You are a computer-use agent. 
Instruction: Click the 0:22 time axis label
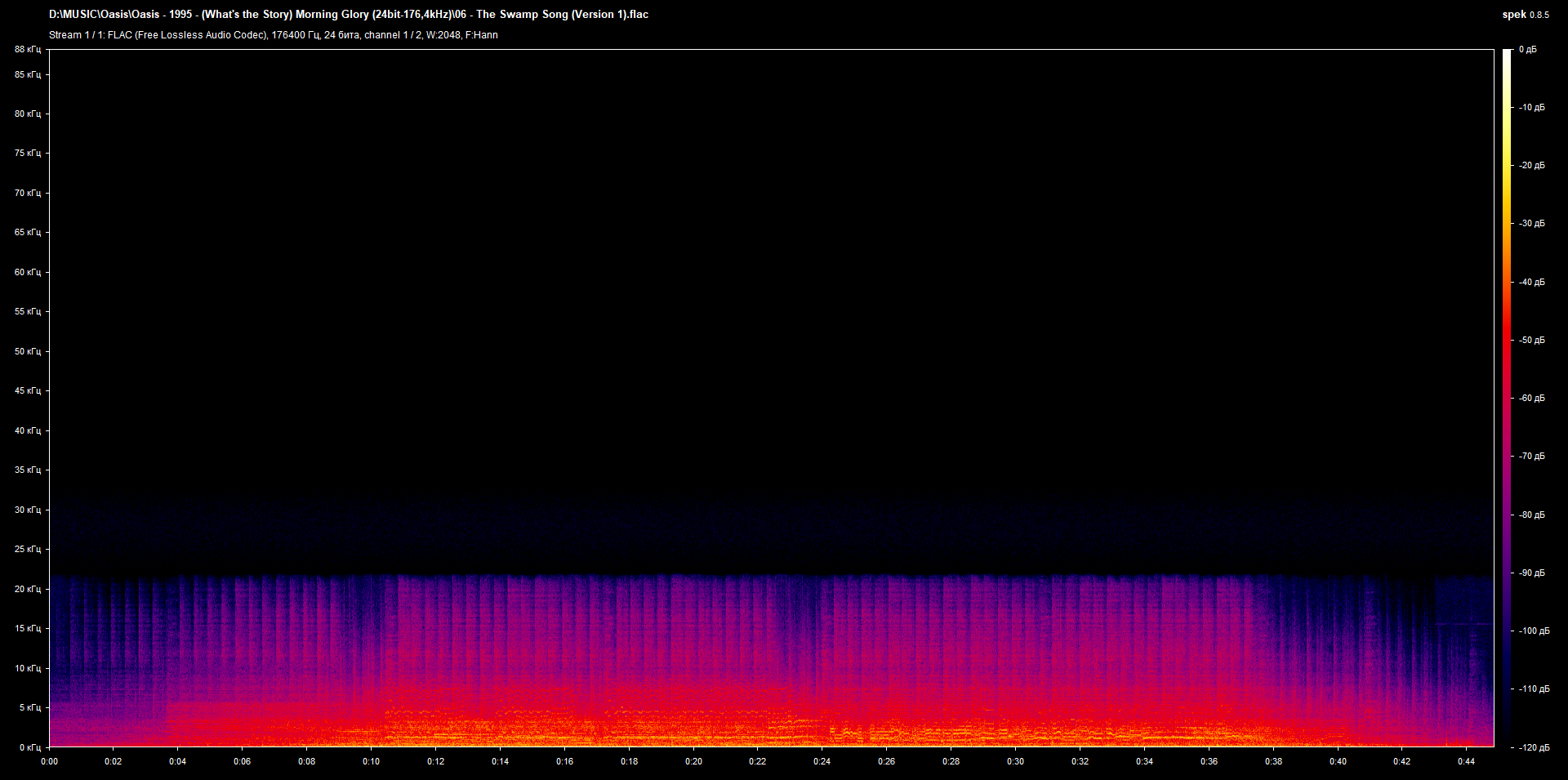pyautogui.click(x=758, y=762)
